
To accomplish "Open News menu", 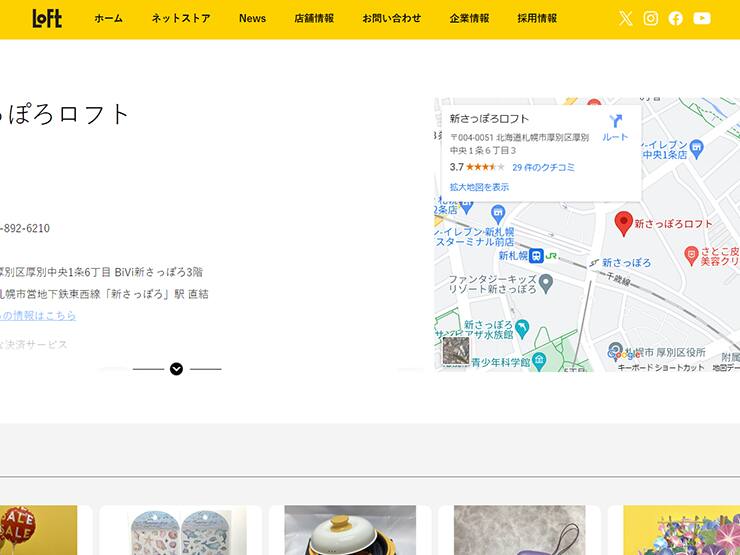I will point(252,18).
